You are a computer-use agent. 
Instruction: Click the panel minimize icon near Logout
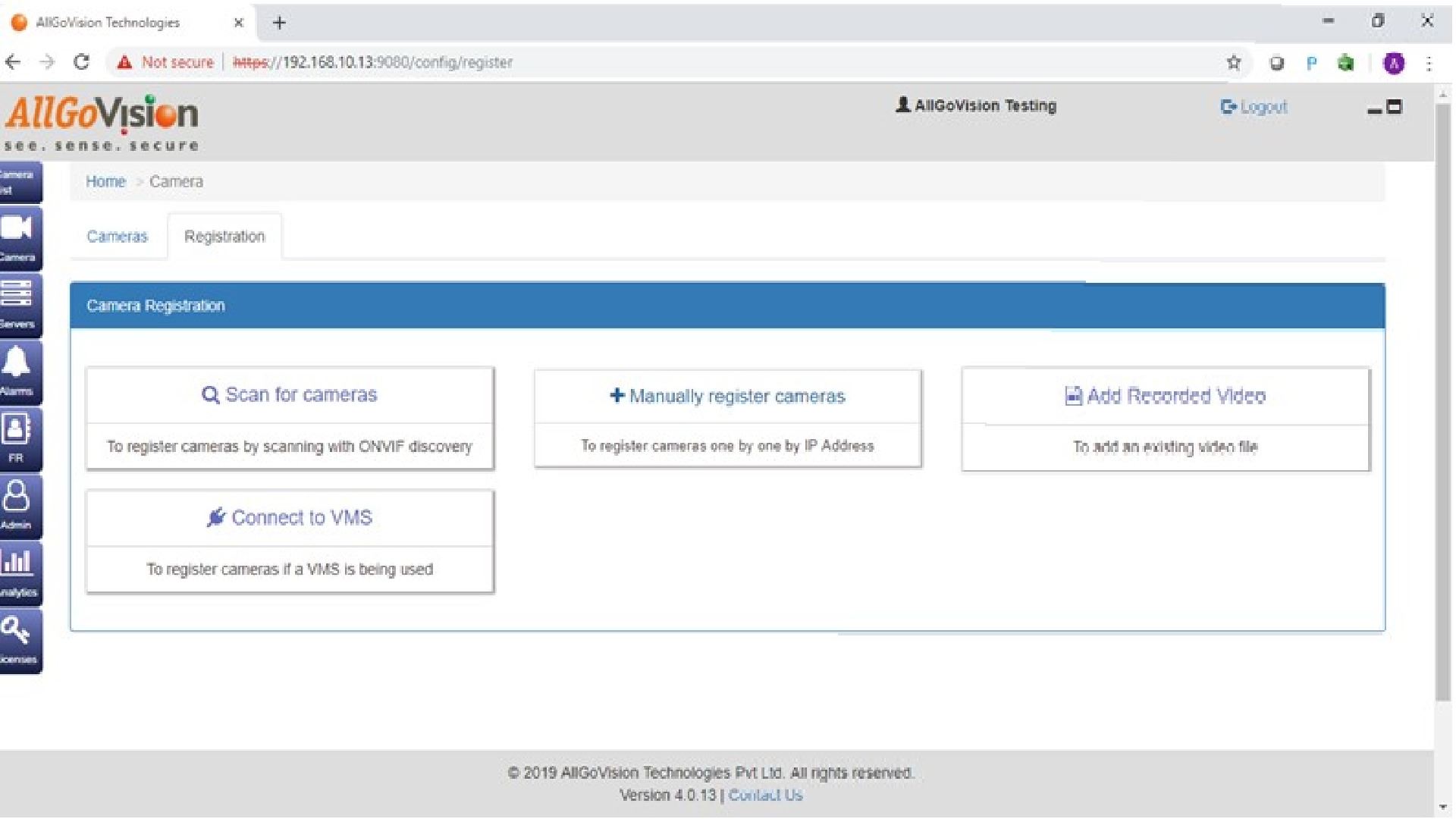tap(1374, 110)
